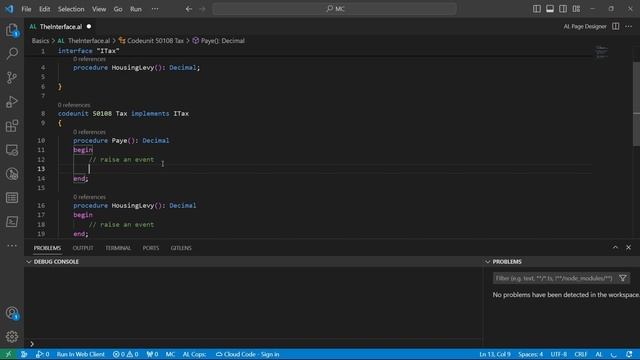Open the Selection menu
The image size is (640, 360).
pyautogui.click(x=71, y=9)
